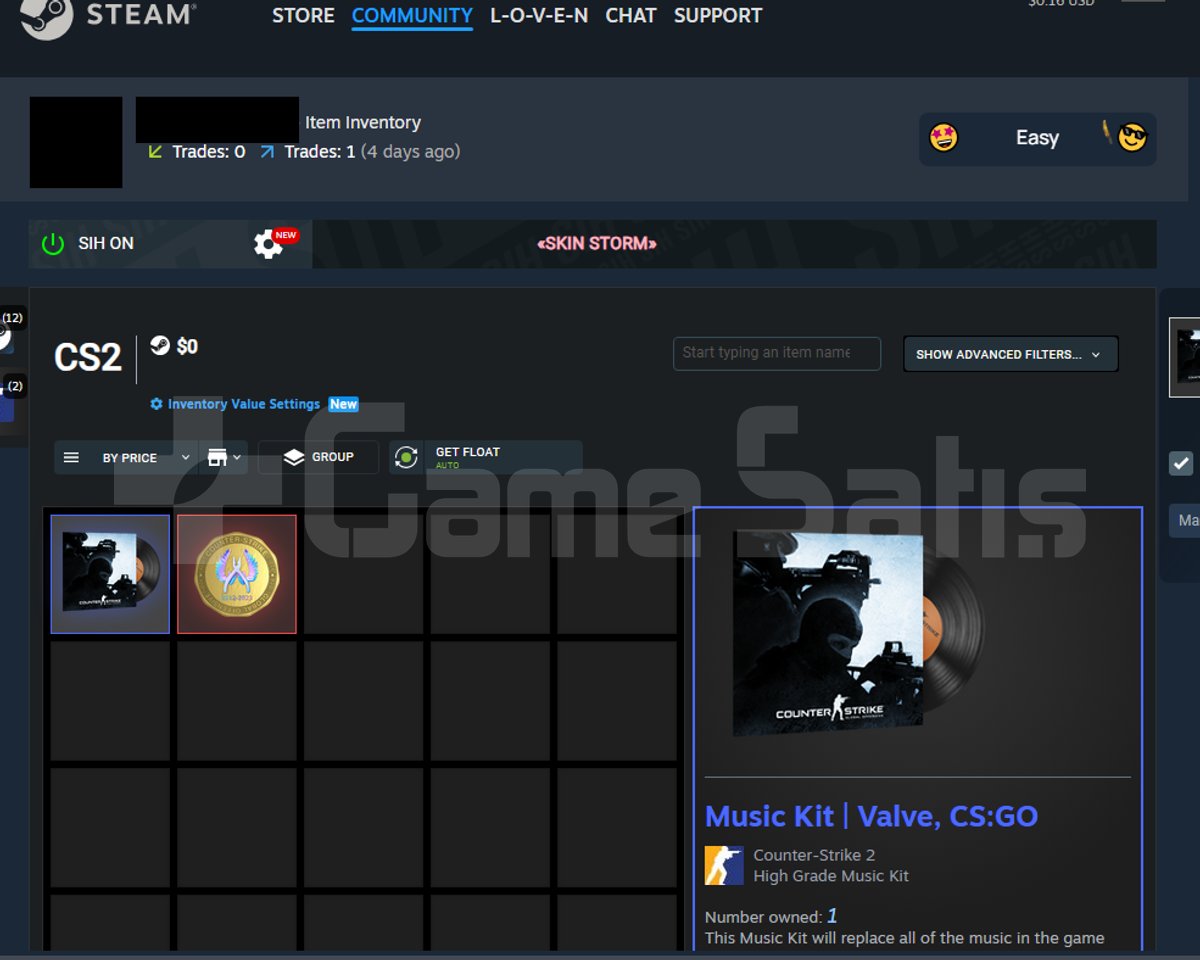The image size is (1200, 960).
Task: Click the sunglasses emoji icon
Action: coord(1132,137)
